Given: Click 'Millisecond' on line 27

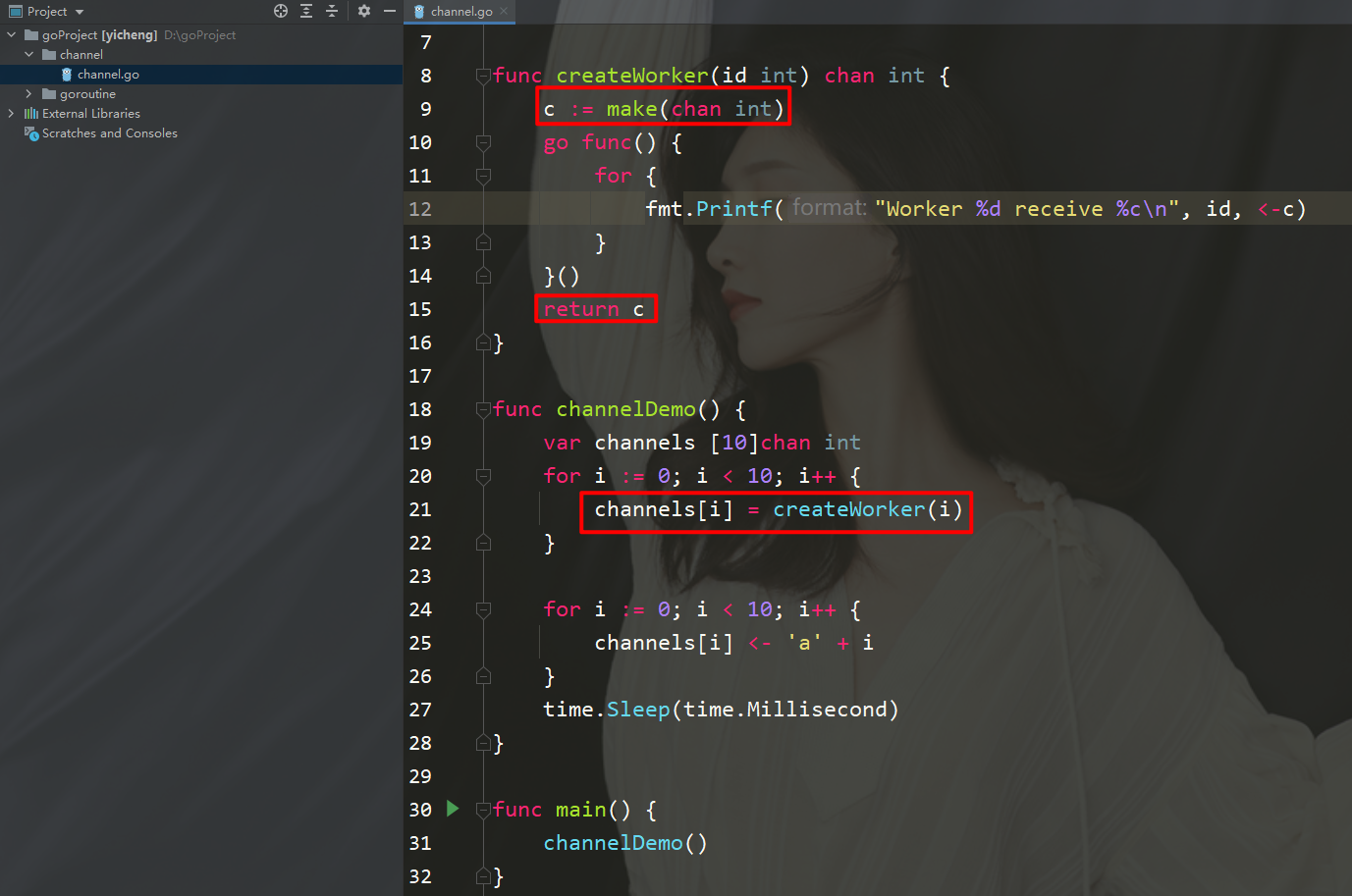Looking at the screenshot, I should pyautogui.click(x=817, y=710).
